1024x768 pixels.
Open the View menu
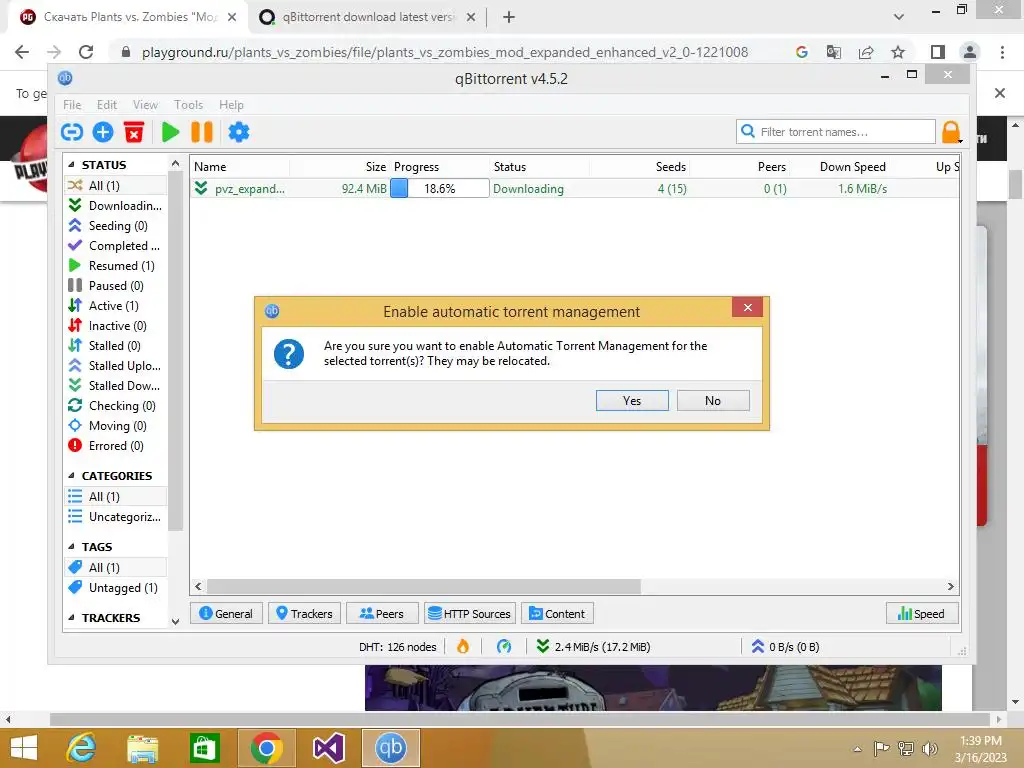tap(145, 104)
